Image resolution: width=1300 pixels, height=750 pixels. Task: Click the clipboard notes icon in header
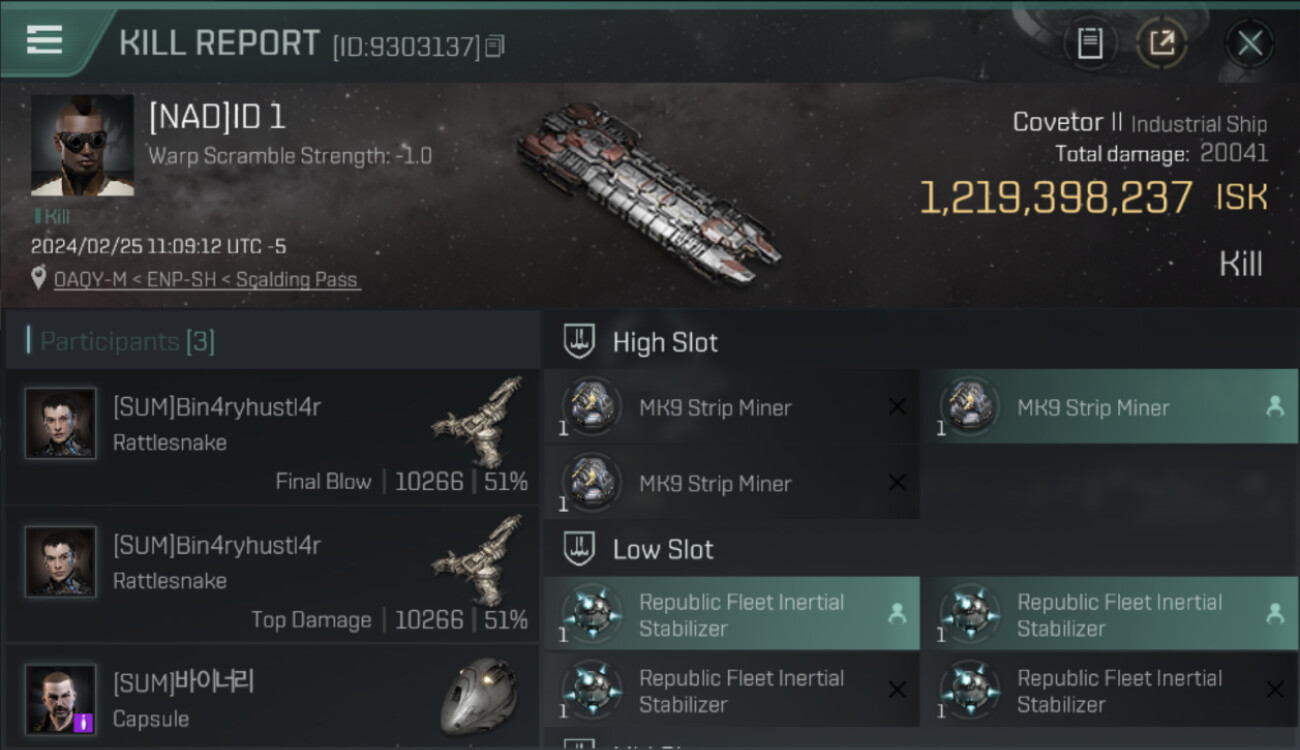coord(1090,43)
